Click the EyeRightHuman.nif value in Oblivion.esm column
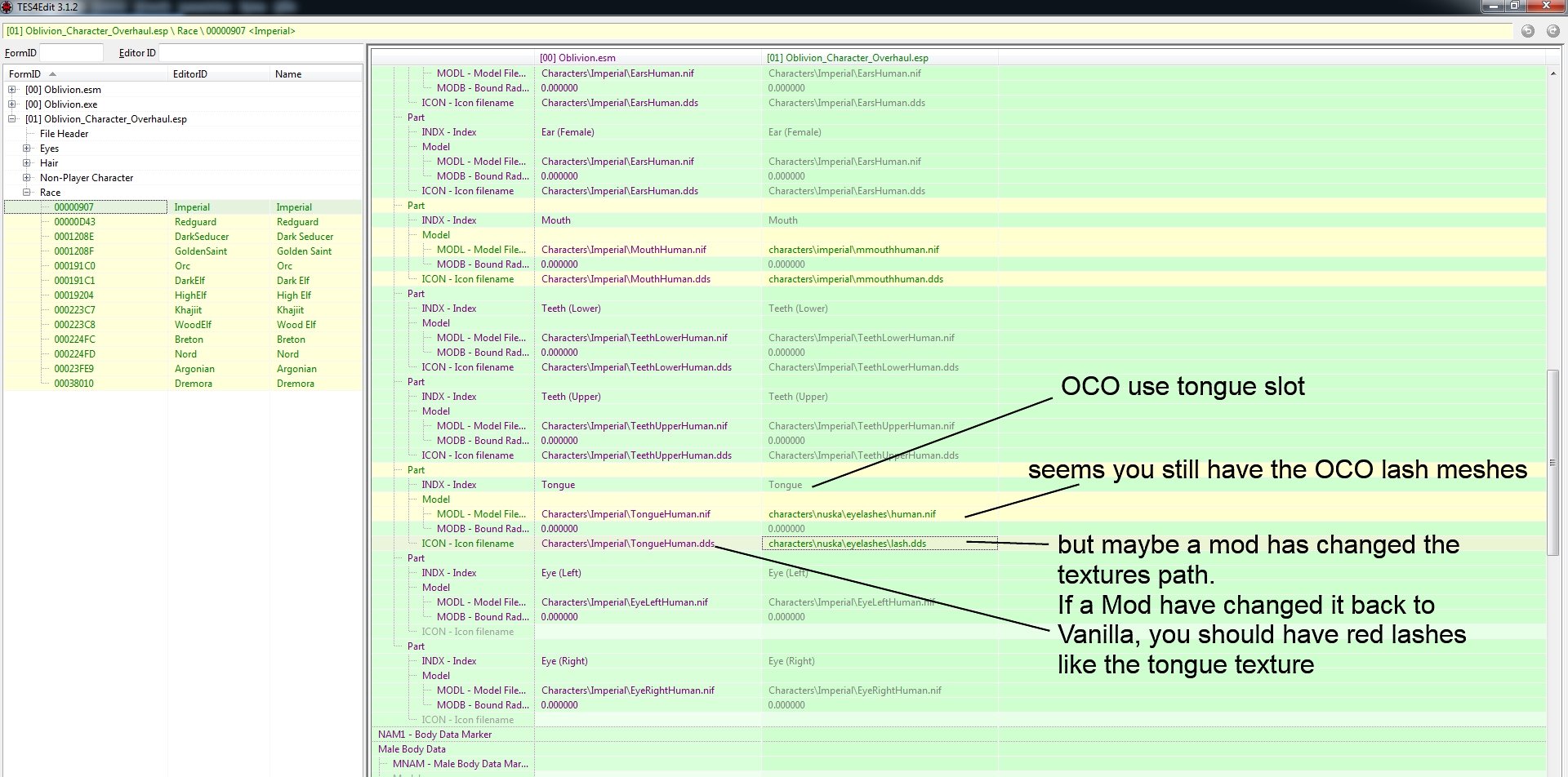The height and width of the screenshot is (777, 1568). [x=627, y=690]
